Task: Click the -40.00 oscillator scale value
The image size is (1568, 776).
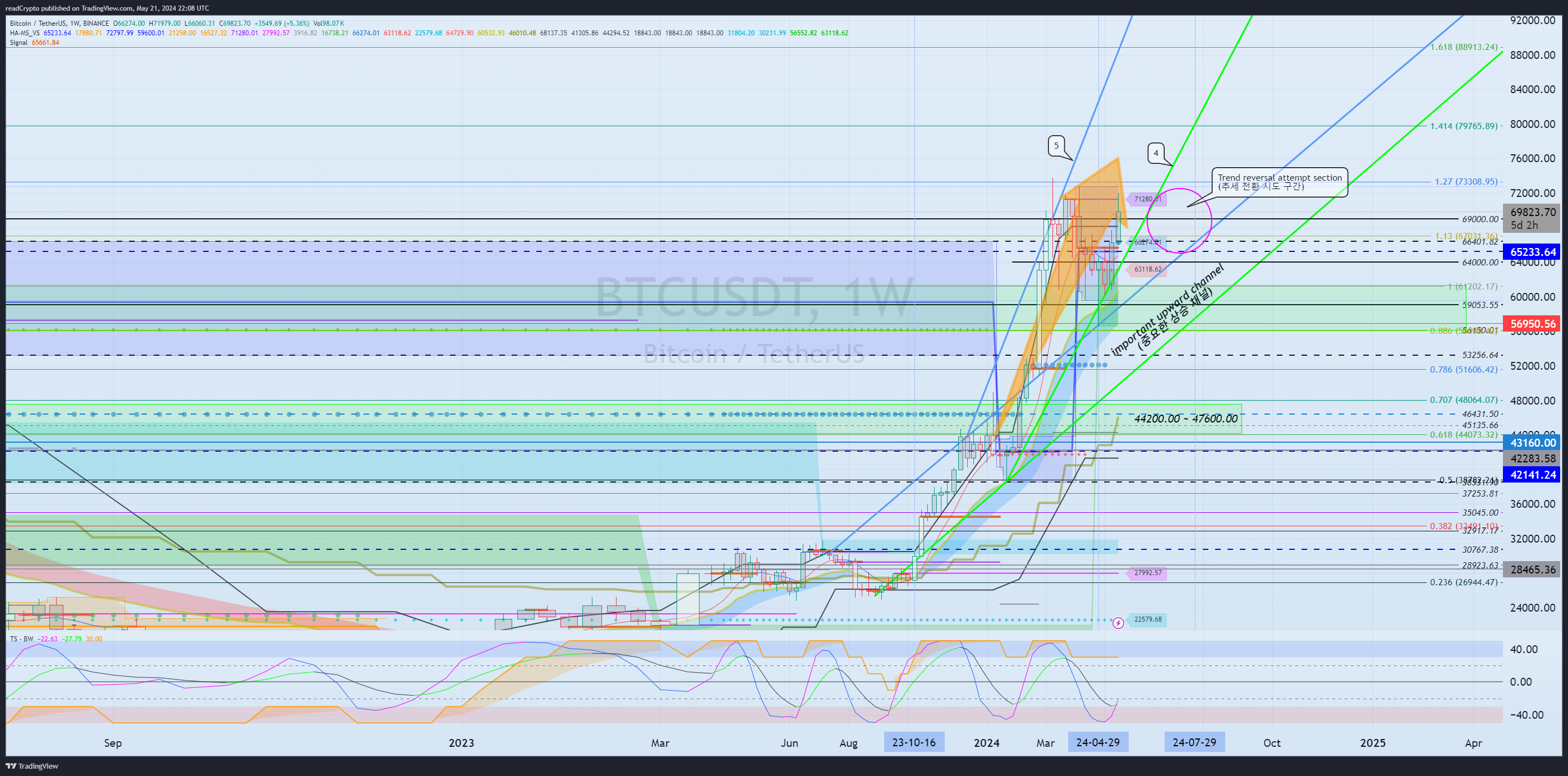Action: point(1526,714)
